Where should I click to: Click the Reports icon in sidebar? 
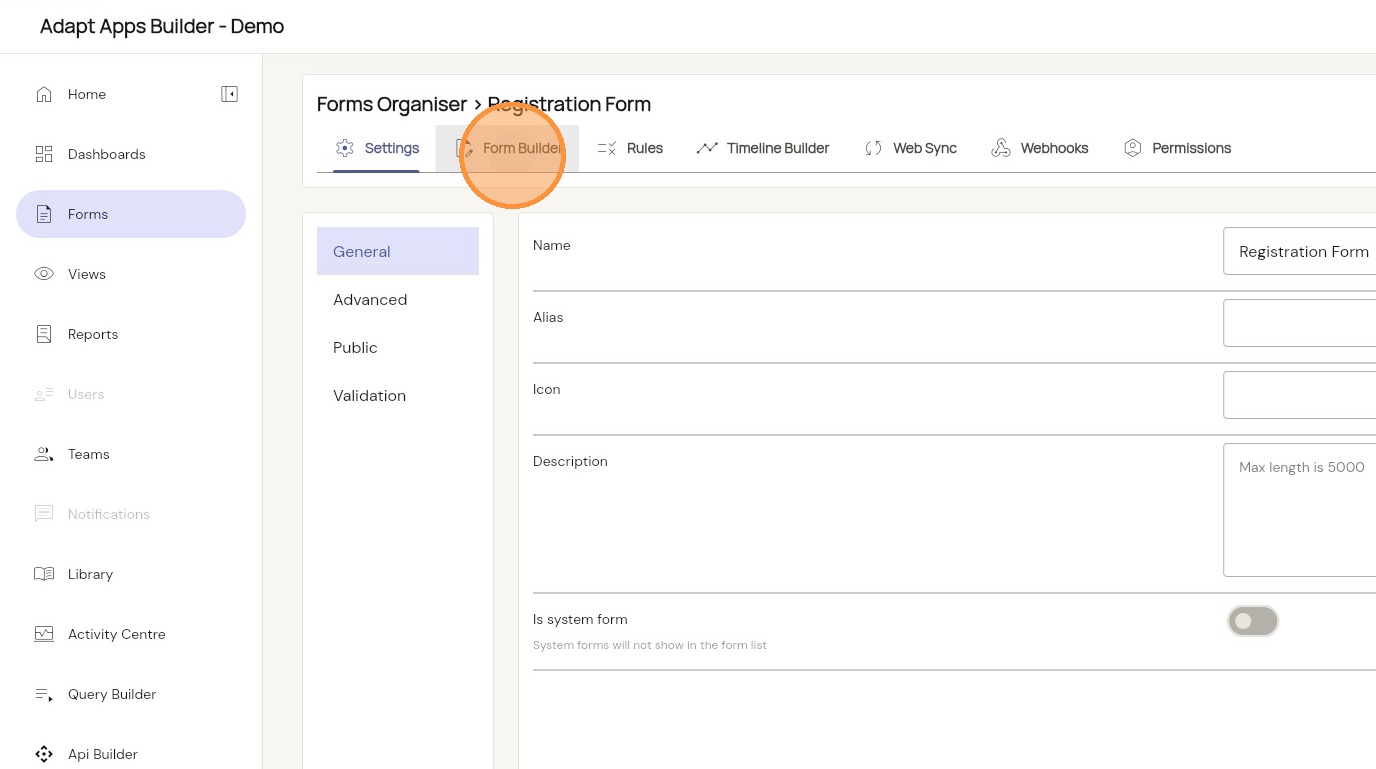tap(44, 334)
